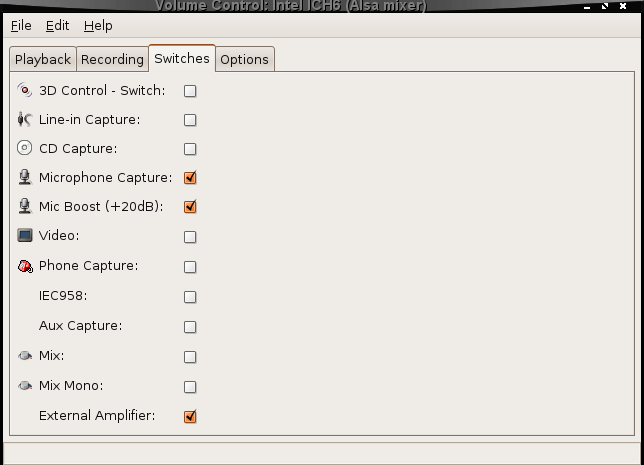Click the Mix Mono row icon
644x465 pixels.
[25, 385]
